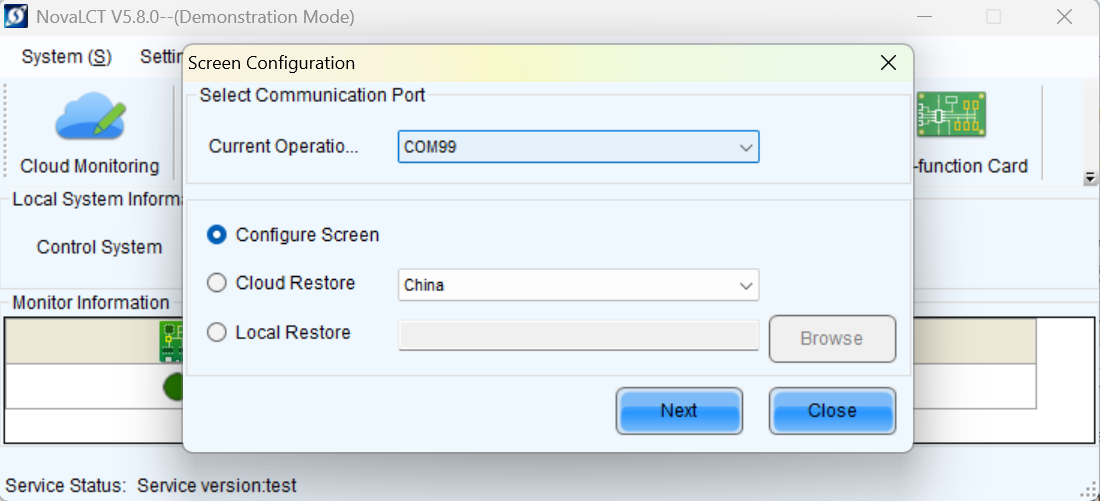Select the Cloud Restore radio option
The height and width of the screenshot is (501, 1100).
pyautogui.click(x=217, y=283)
